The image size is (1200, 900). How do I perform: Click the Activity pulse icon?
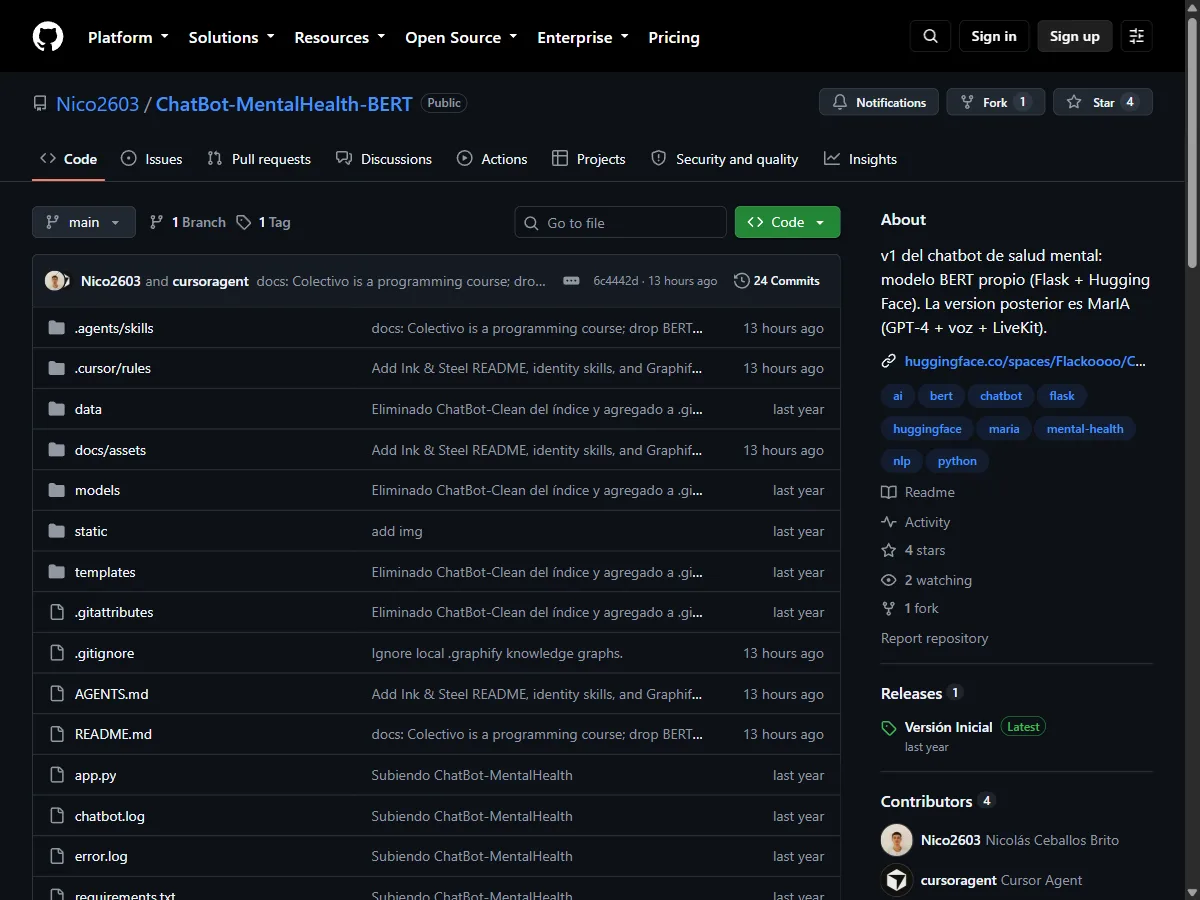tap(888, 522)
